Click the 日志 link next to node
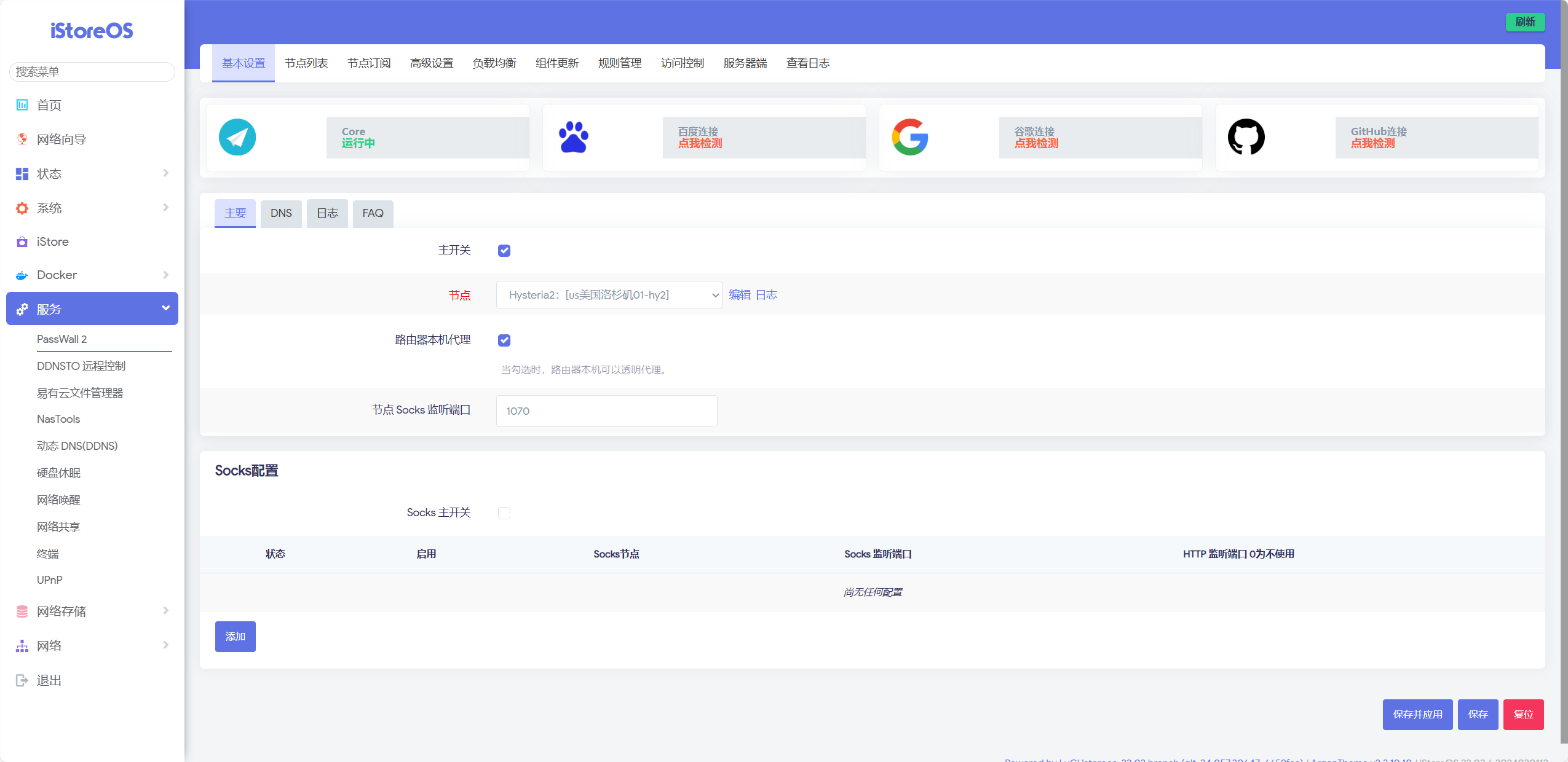 766,295
